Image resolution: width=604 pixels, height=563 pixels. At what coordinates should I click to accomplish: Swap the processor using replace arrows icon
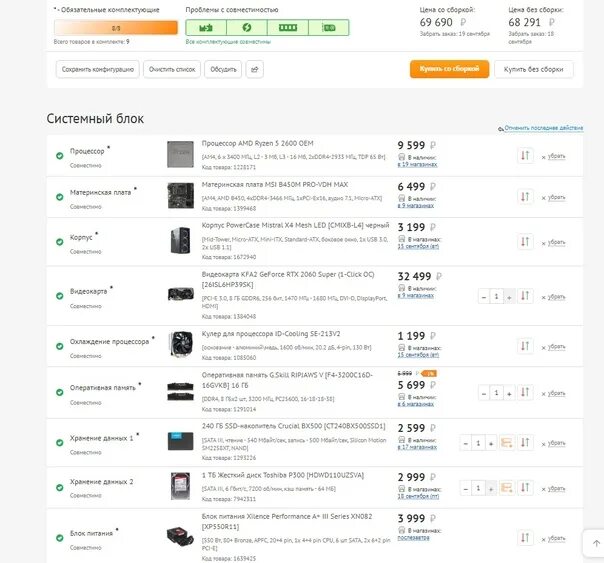pyautogui.click(x=525, y=156)
